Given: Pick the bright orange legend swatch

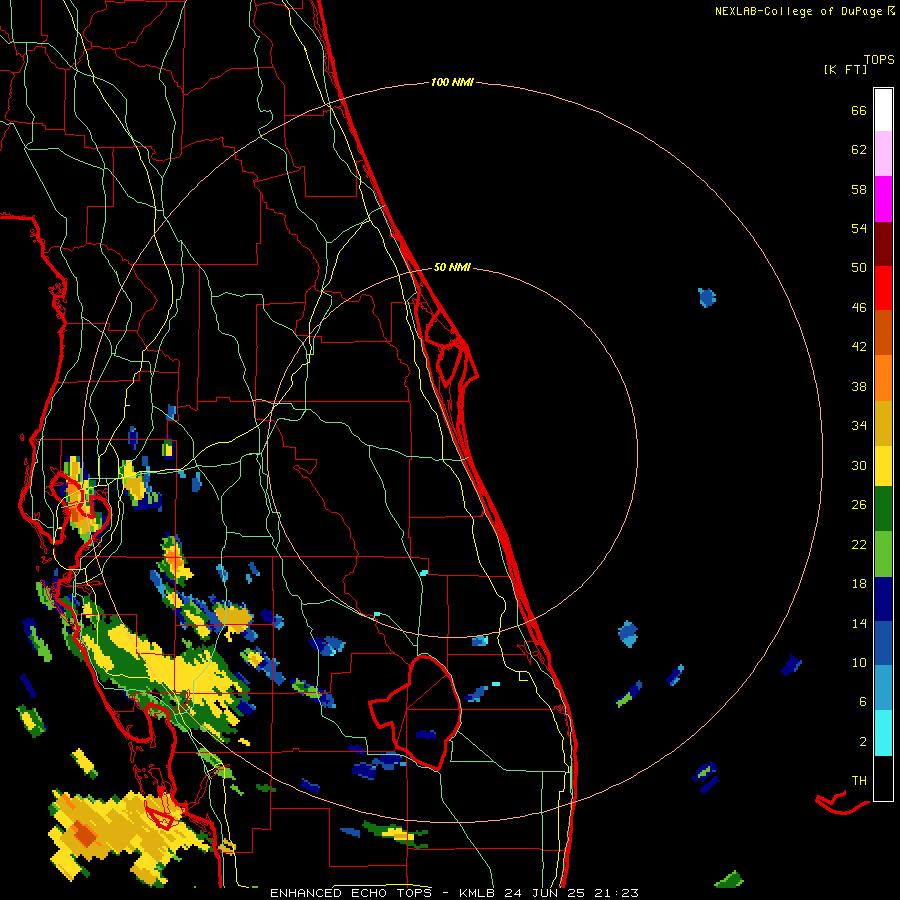Looking at the screenshot, I should click(883, 378).
